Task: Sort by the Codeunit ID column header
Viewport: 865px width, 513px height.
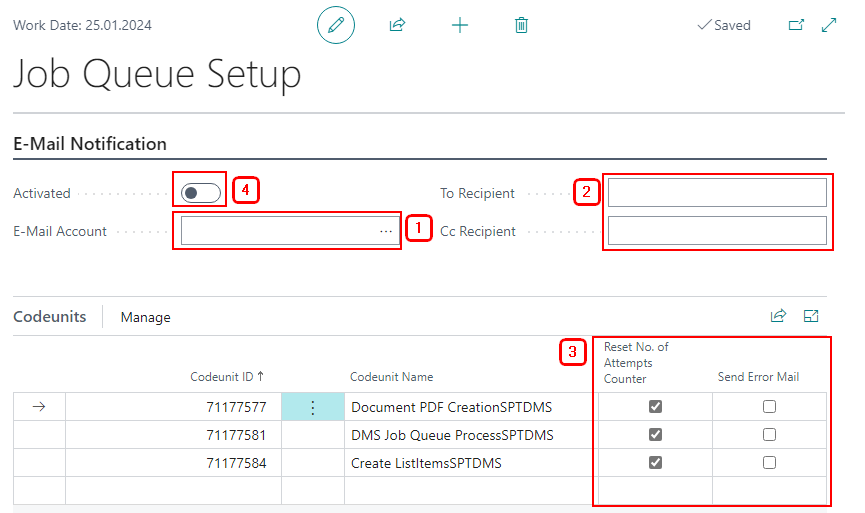Action: tap(227, 377)
